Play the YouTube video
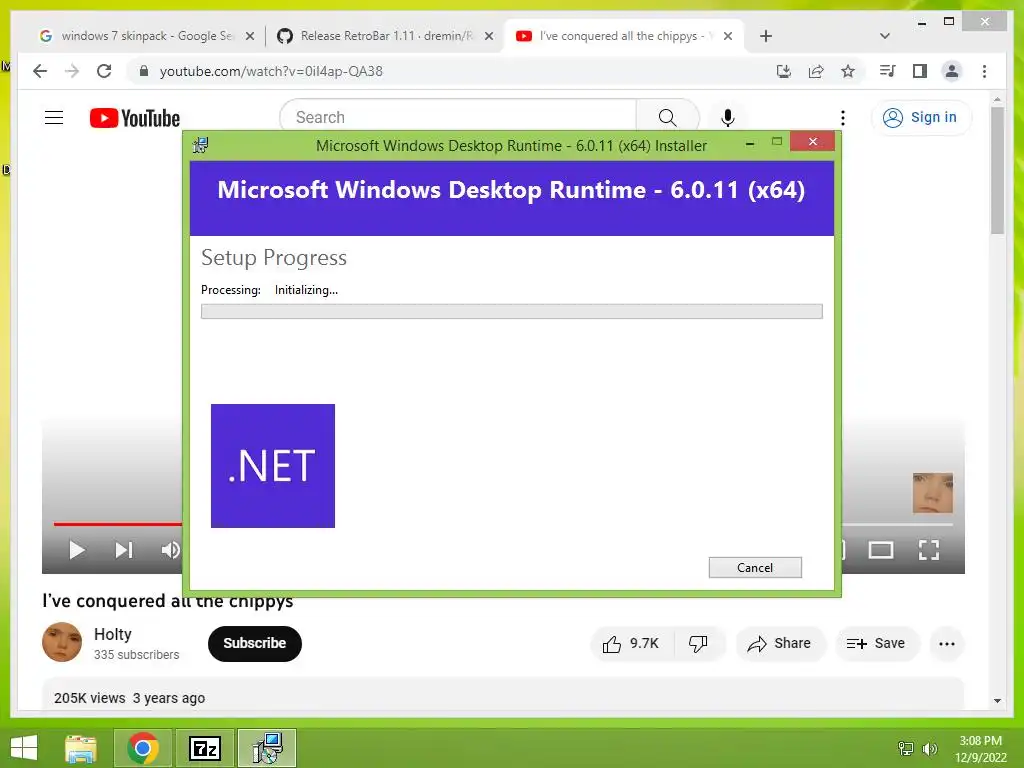 [76, 550]
